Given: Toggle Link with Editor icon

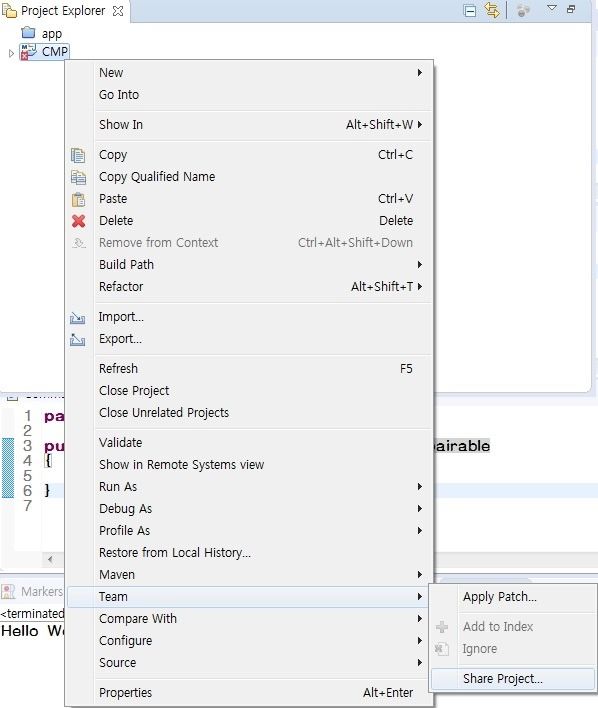Looking at the screenshot, I should click(x=492, y=10).
